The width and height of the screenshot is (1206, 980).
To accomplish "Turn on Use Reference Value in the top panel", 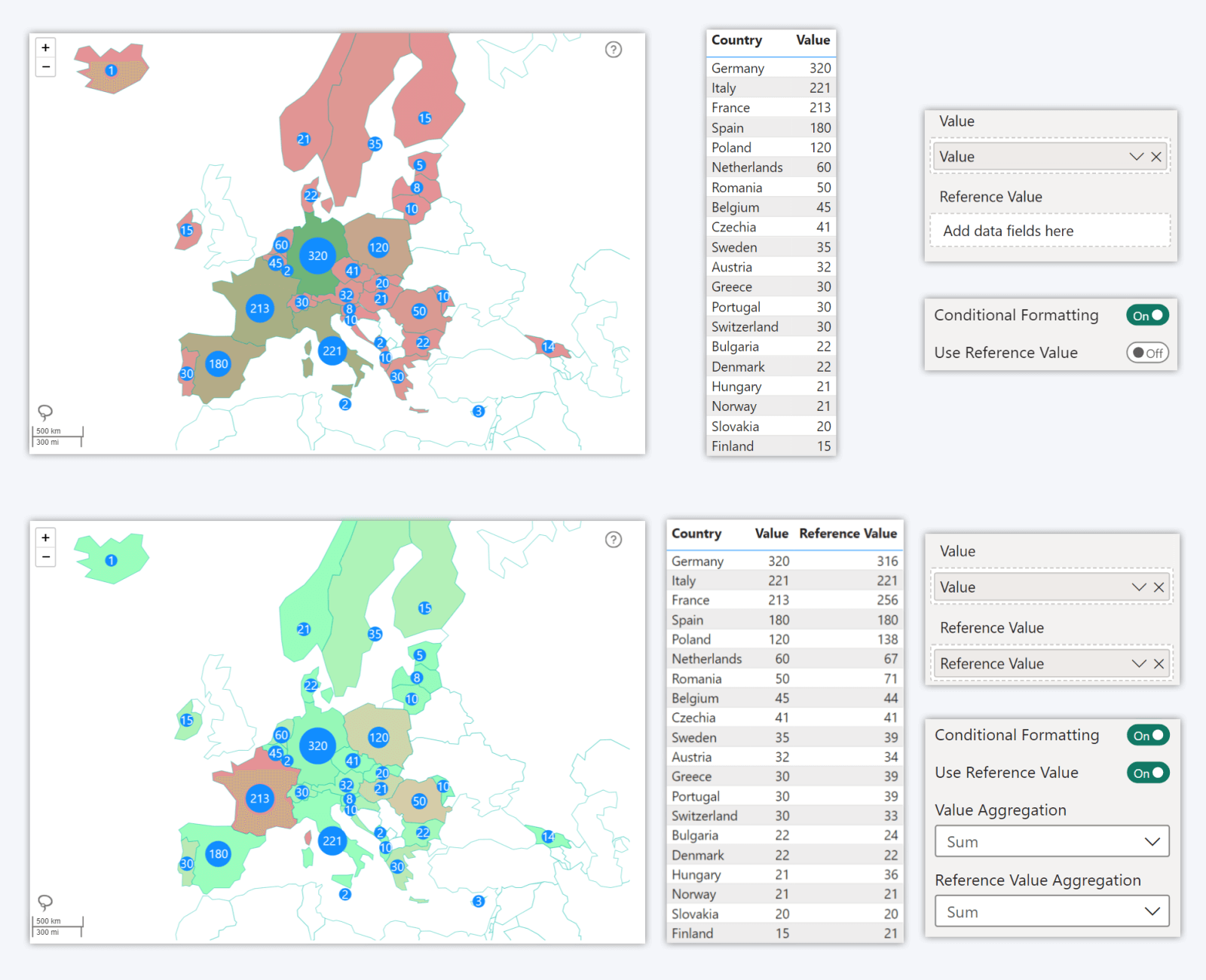I will (x=1147, y=353).
